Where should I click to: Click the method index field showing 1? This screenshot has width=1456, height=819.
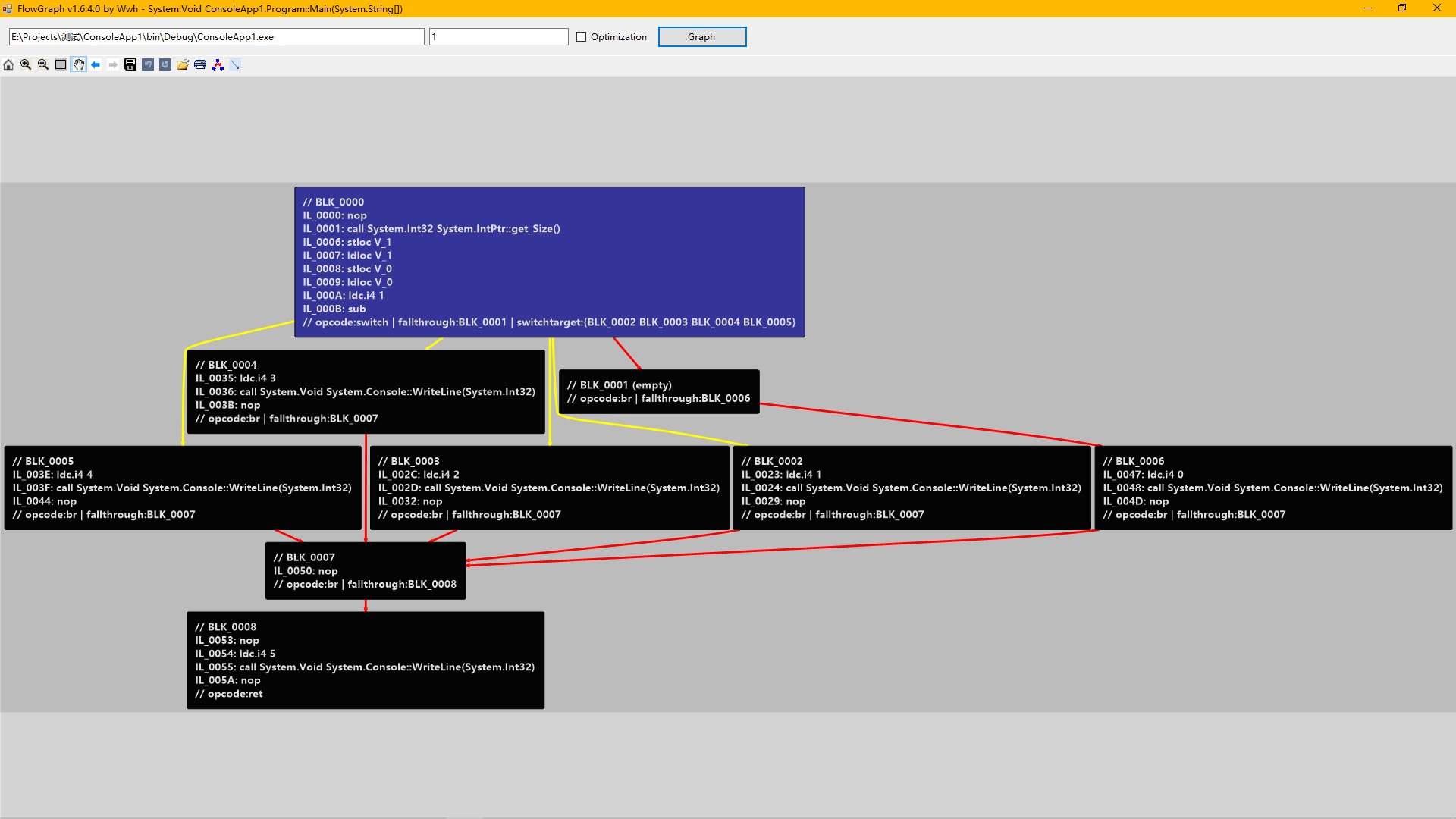(498, 37)
